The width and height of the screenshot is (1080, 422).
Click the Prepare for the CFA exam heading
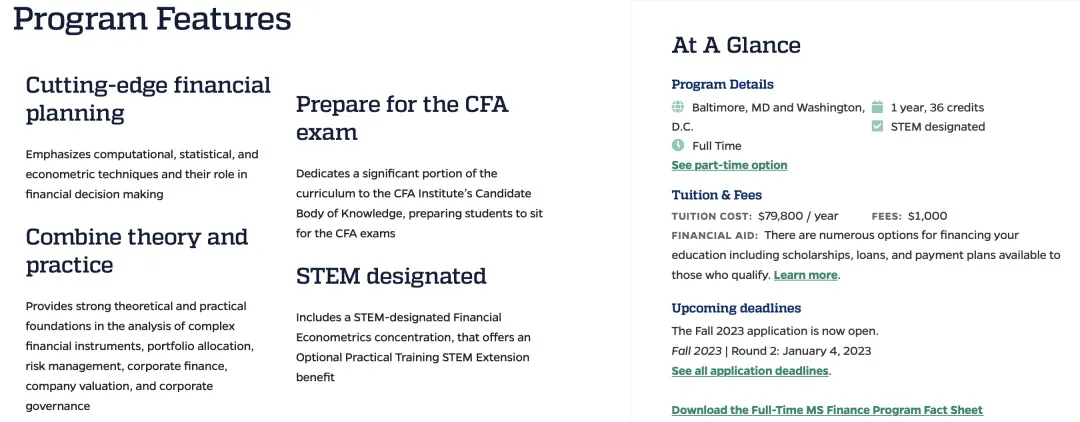402,118
